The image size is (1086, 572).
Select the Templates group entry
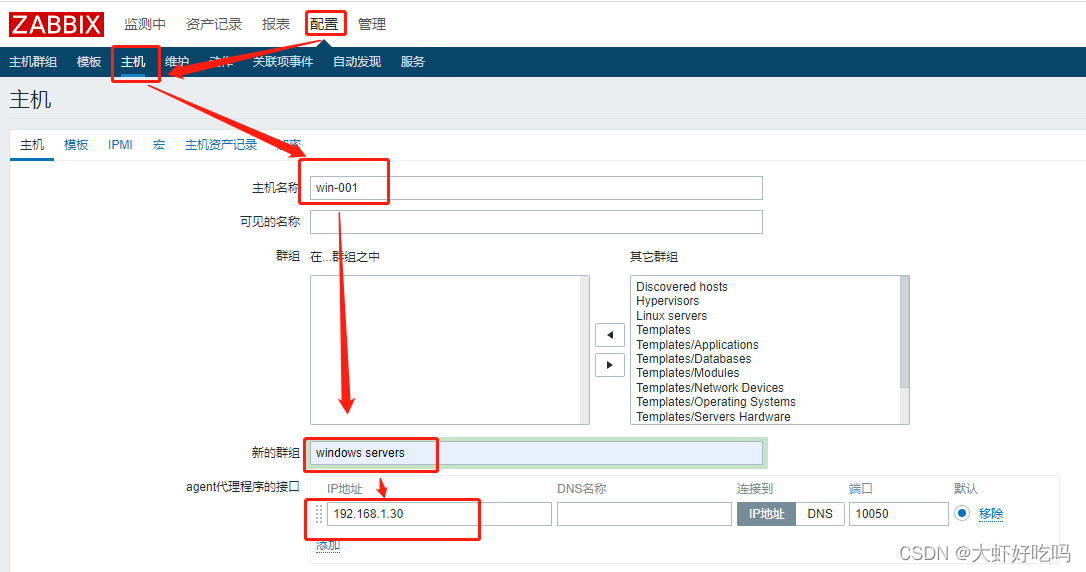pos(664,330)
